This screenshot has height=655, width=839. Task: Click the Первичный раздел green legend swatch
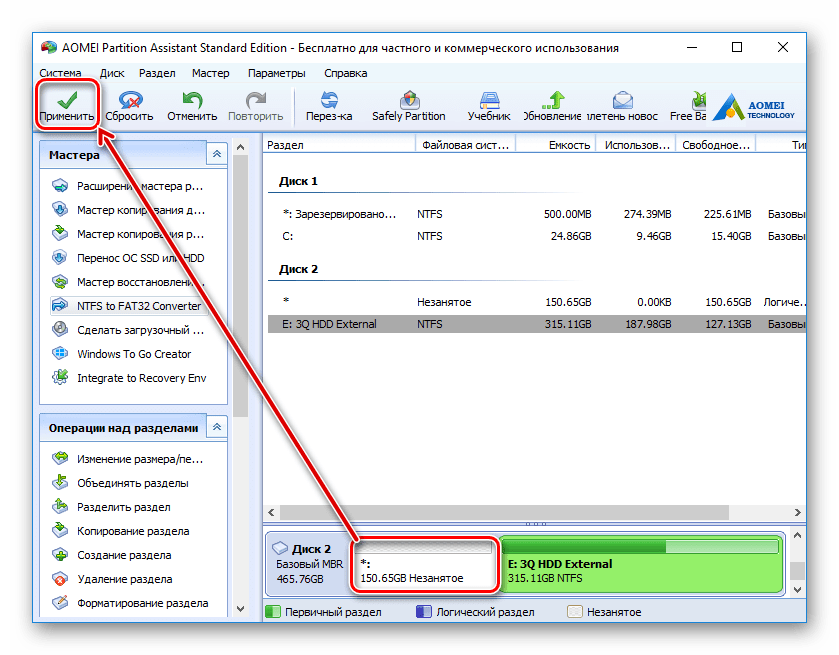[273, 612]
